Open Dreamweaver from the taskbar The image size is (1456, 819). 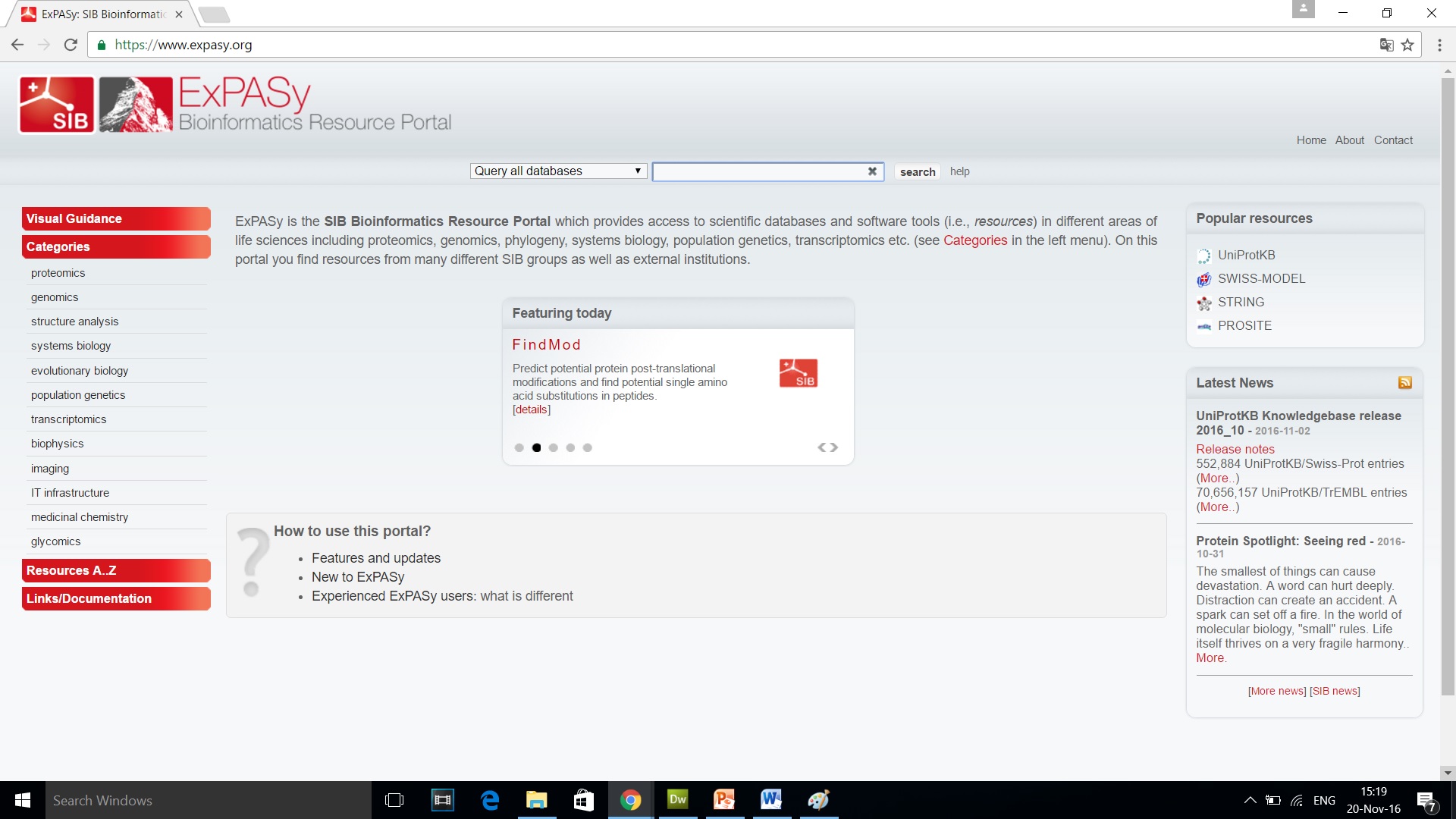click(678, 800)
